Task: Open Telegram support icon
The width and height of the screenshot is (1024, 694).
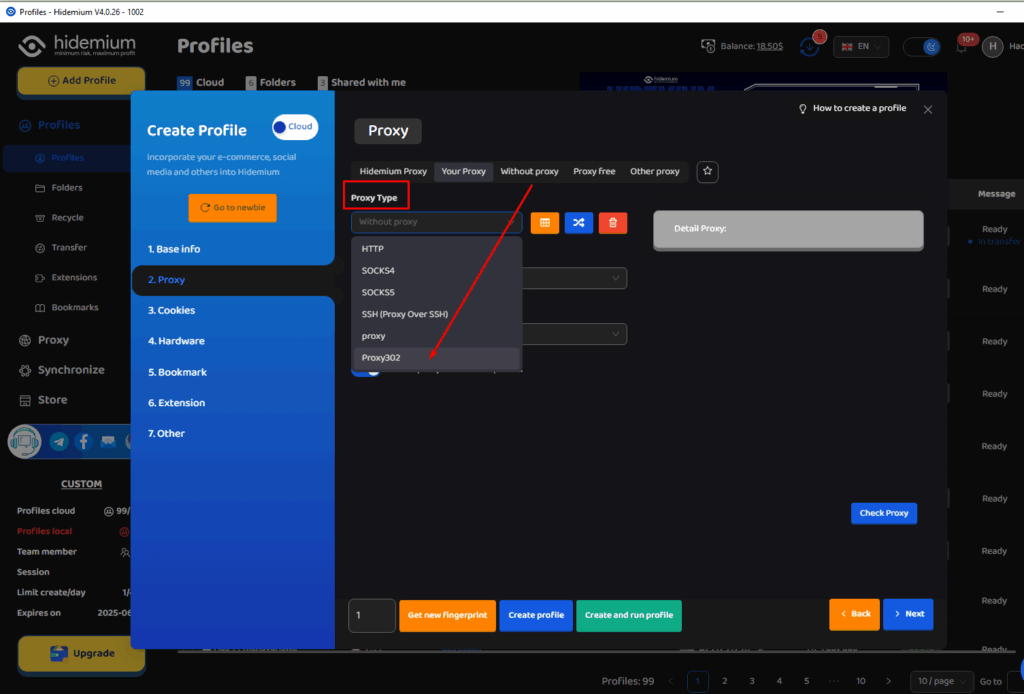Action: [x=59, y=441]
